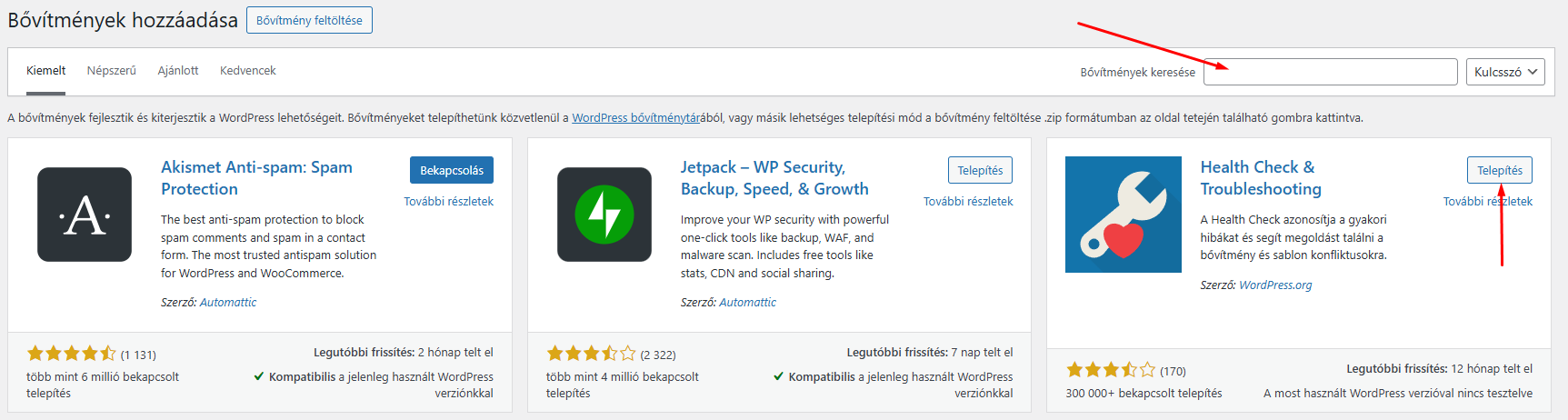
Task: Select the Kiemelt tab
Action: (x=46, y=70)
